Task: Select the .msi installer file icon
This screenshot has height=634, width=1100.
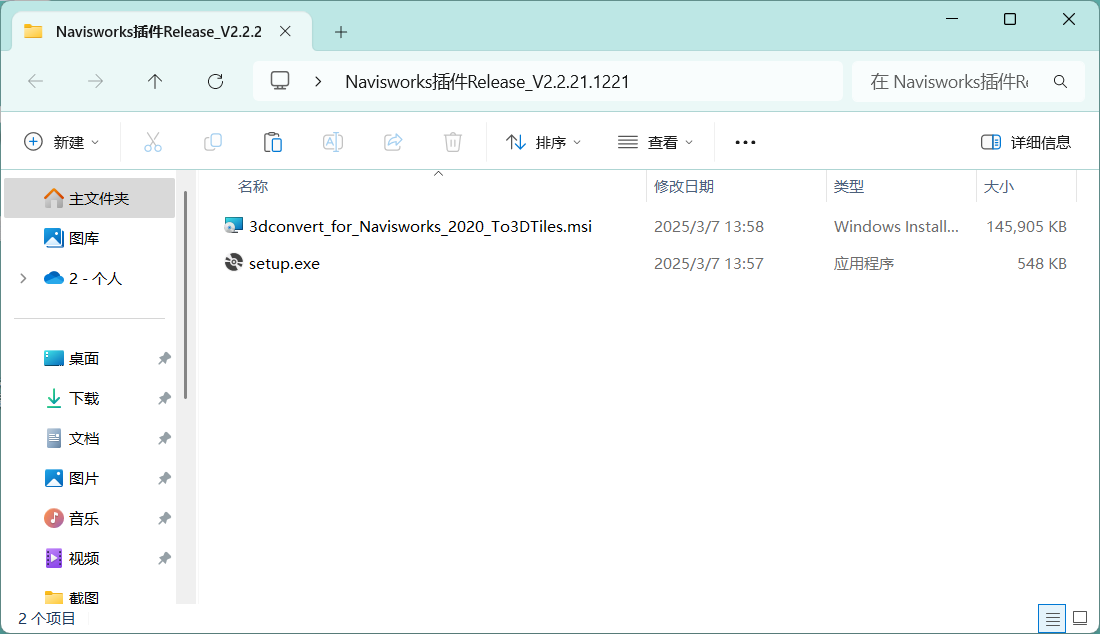Action: [x=234, y=226]
